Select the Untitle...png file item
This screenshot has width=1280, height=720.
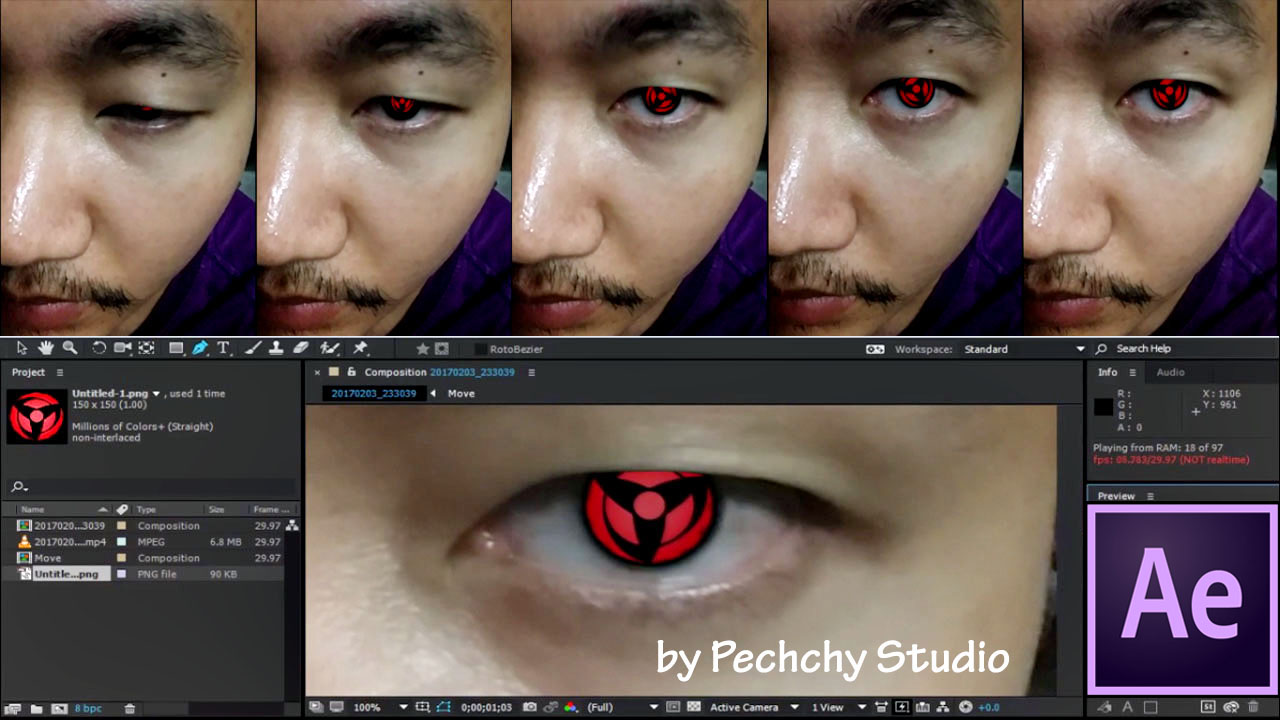click(x=66, y=574)
